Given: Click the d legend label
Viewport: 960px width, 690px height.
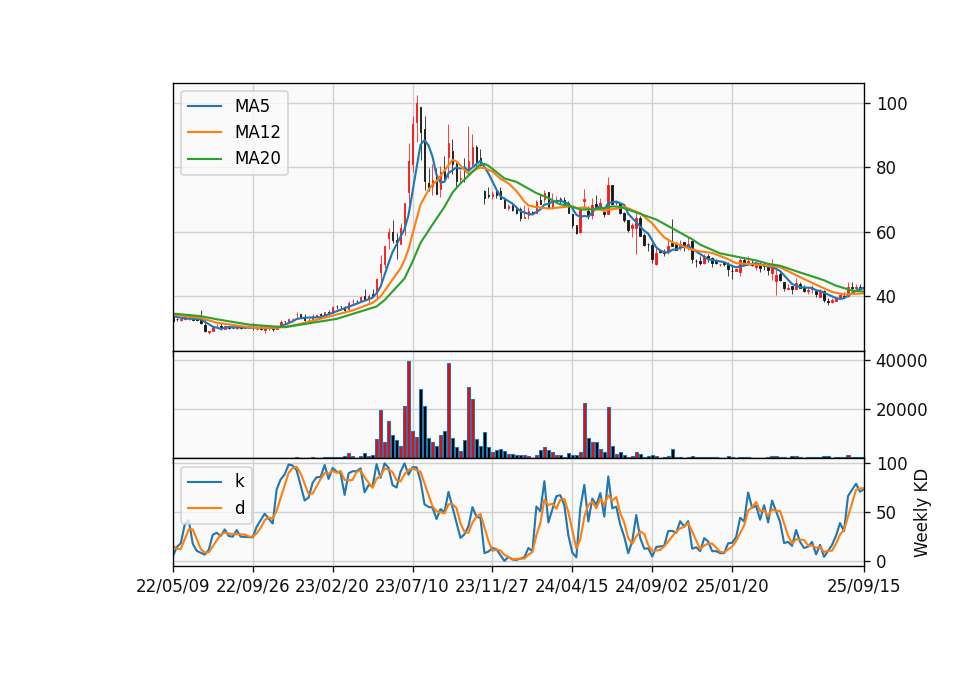Looking at the screenshot, I should [240, 508].
